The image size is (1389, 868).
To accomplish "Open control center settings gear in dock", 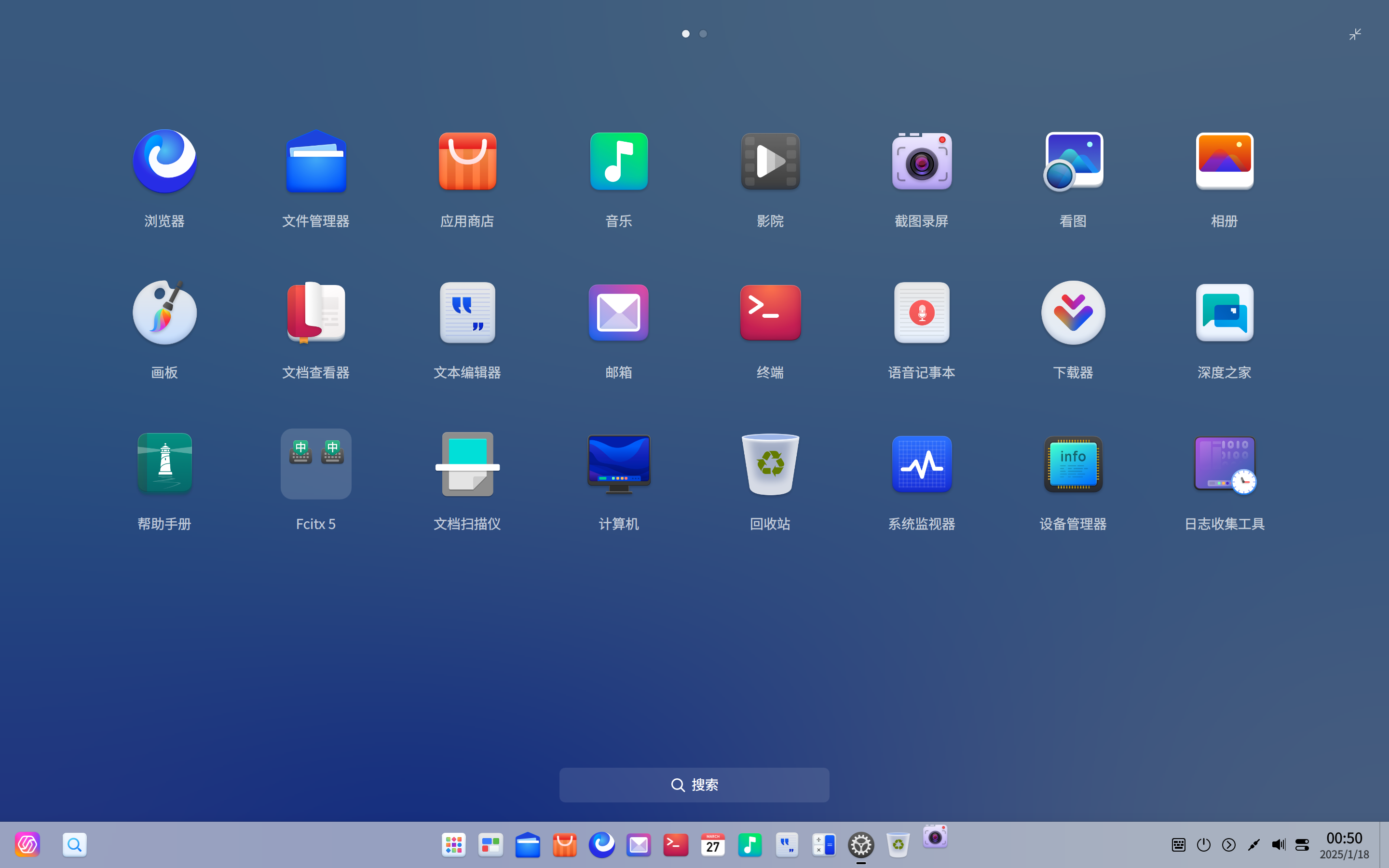I will (861, 845).
